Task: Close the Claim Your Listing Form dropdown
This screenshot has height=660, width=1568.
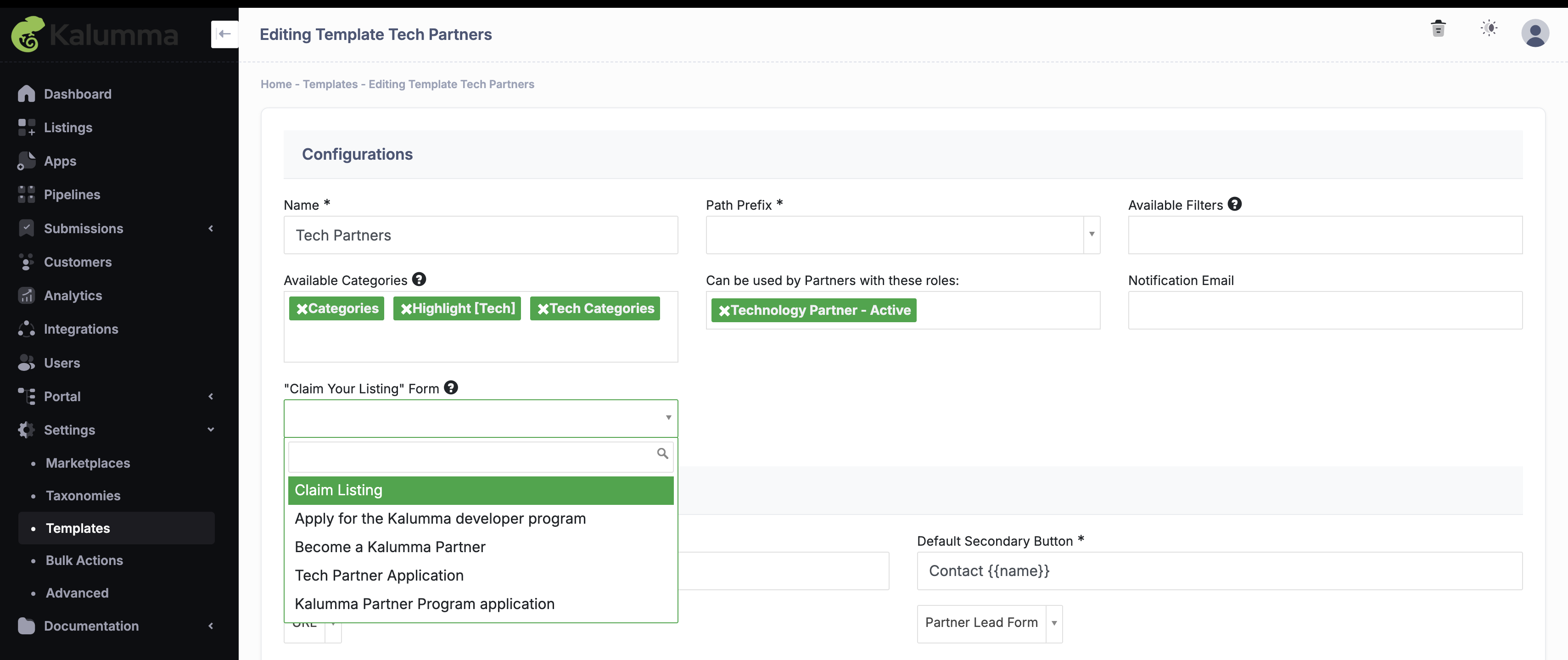Action: (668, 418)
